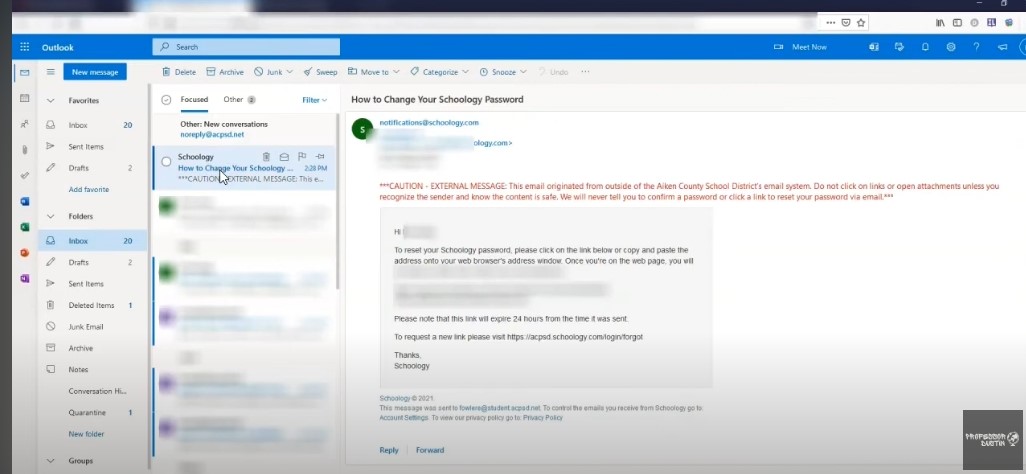
Task: Open the Account Settings link in email footer
Action: pyautogui.click(x=404, y=418)
